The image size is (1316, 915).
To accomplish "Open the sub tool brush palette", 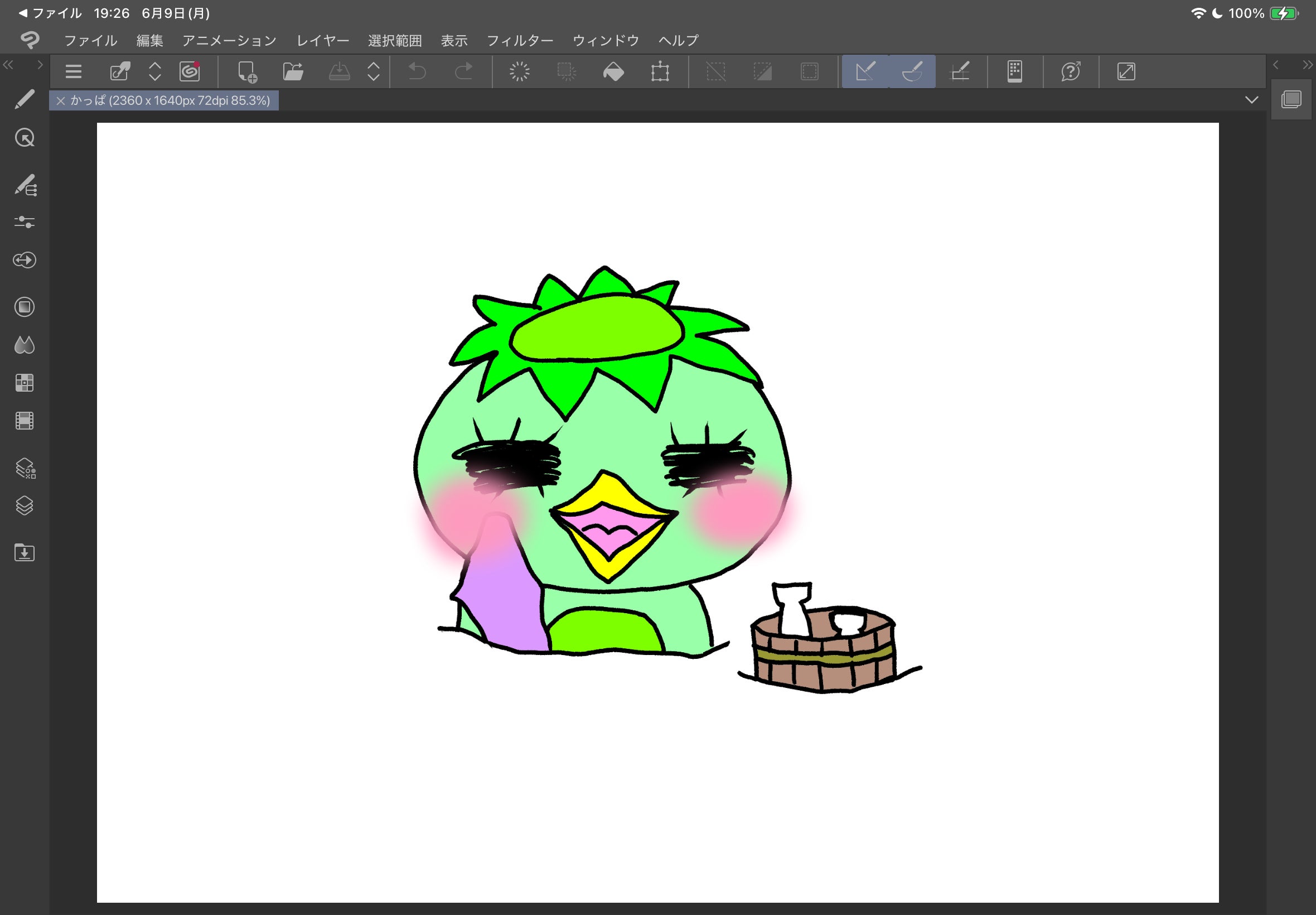I will tap(25, 185).
